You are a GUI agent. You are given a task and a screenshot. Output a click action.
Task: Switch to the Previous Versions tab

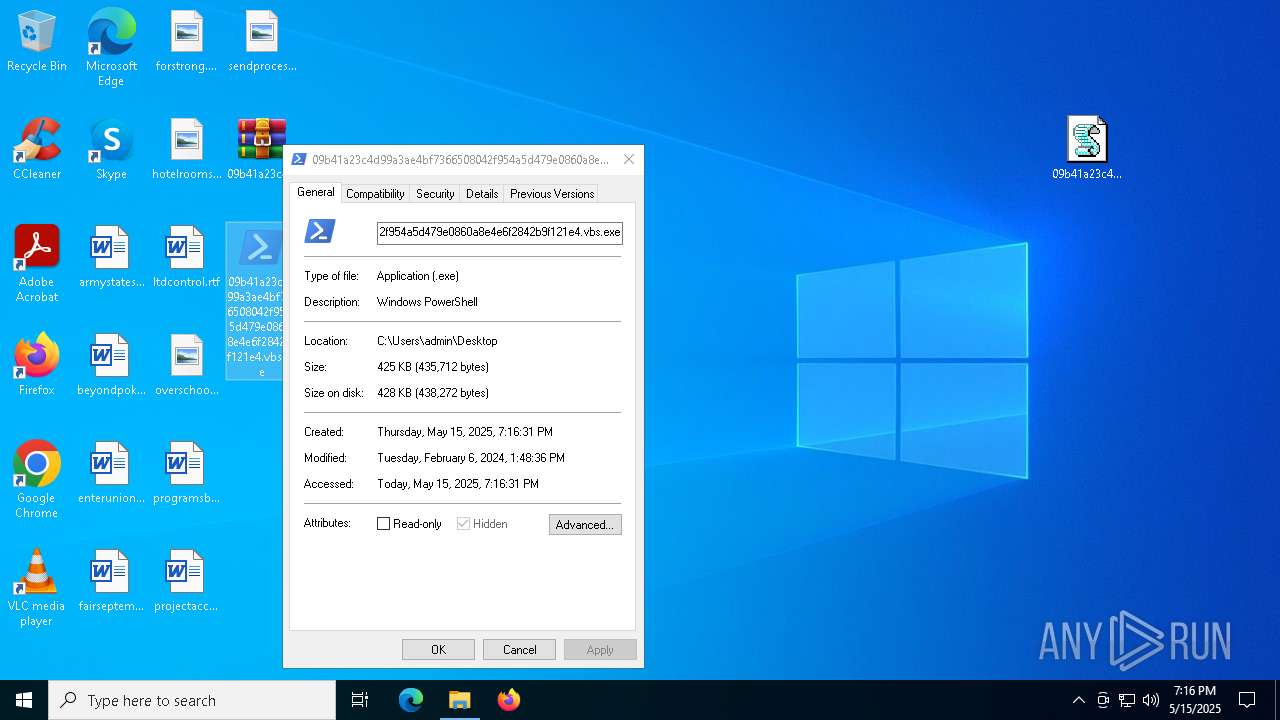click(552, 194)
